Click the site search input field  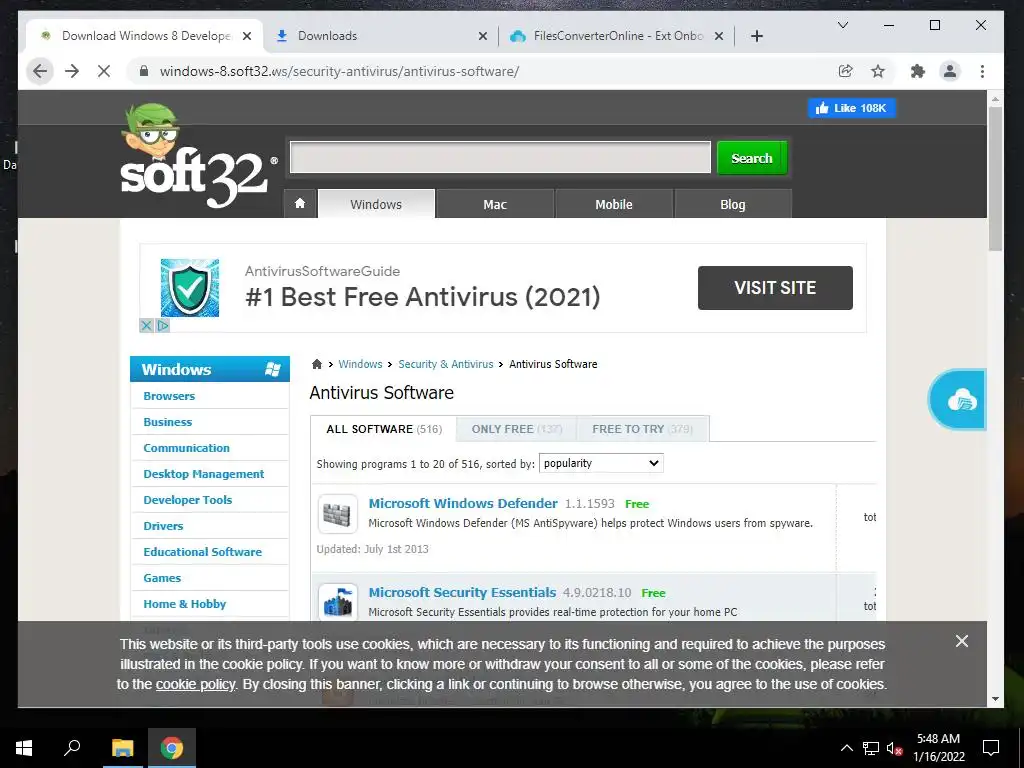pyautogui.click(x=500, y=157)
